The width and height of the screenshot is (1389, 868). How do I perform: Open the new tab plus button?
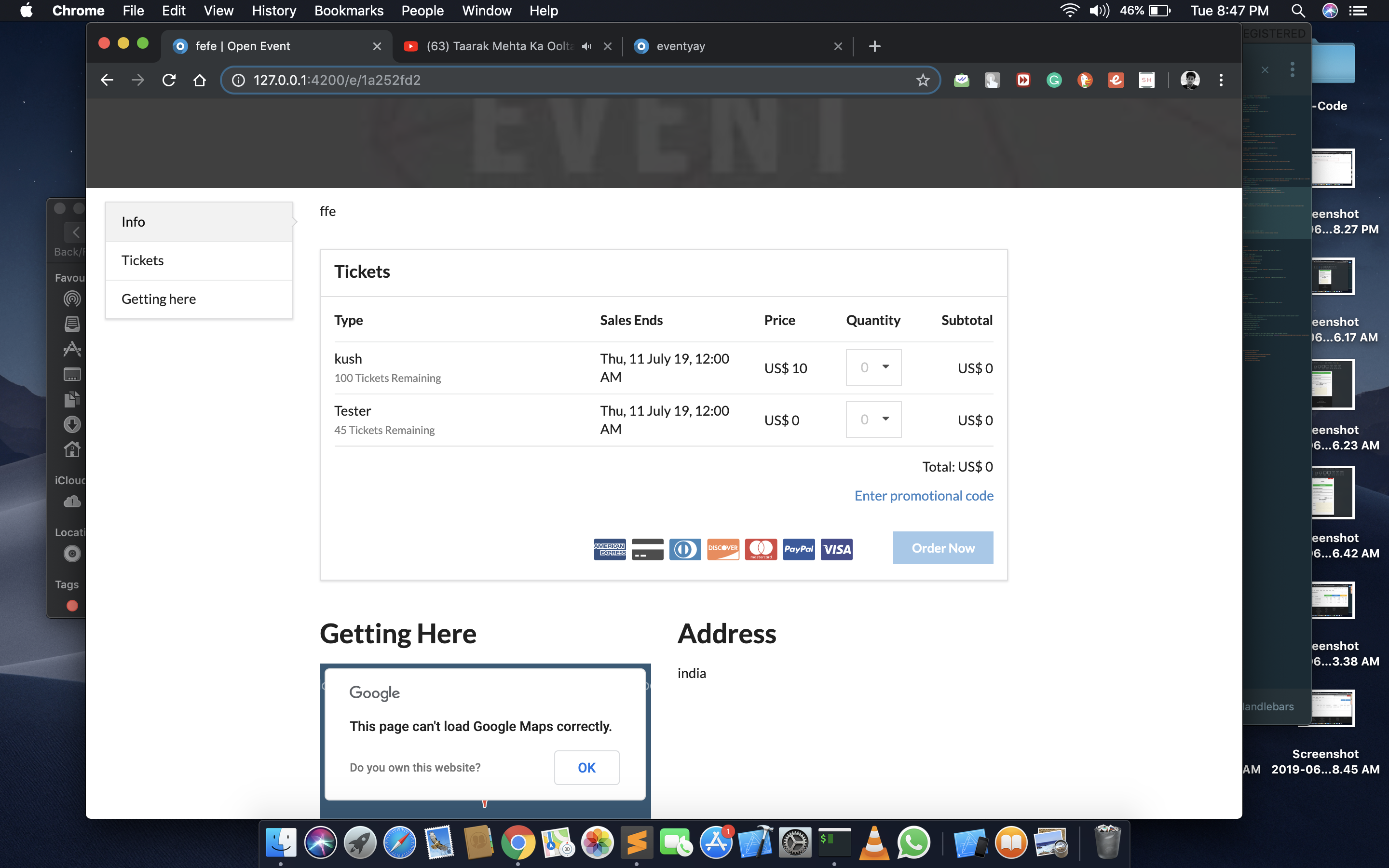[x=874, y=46]
